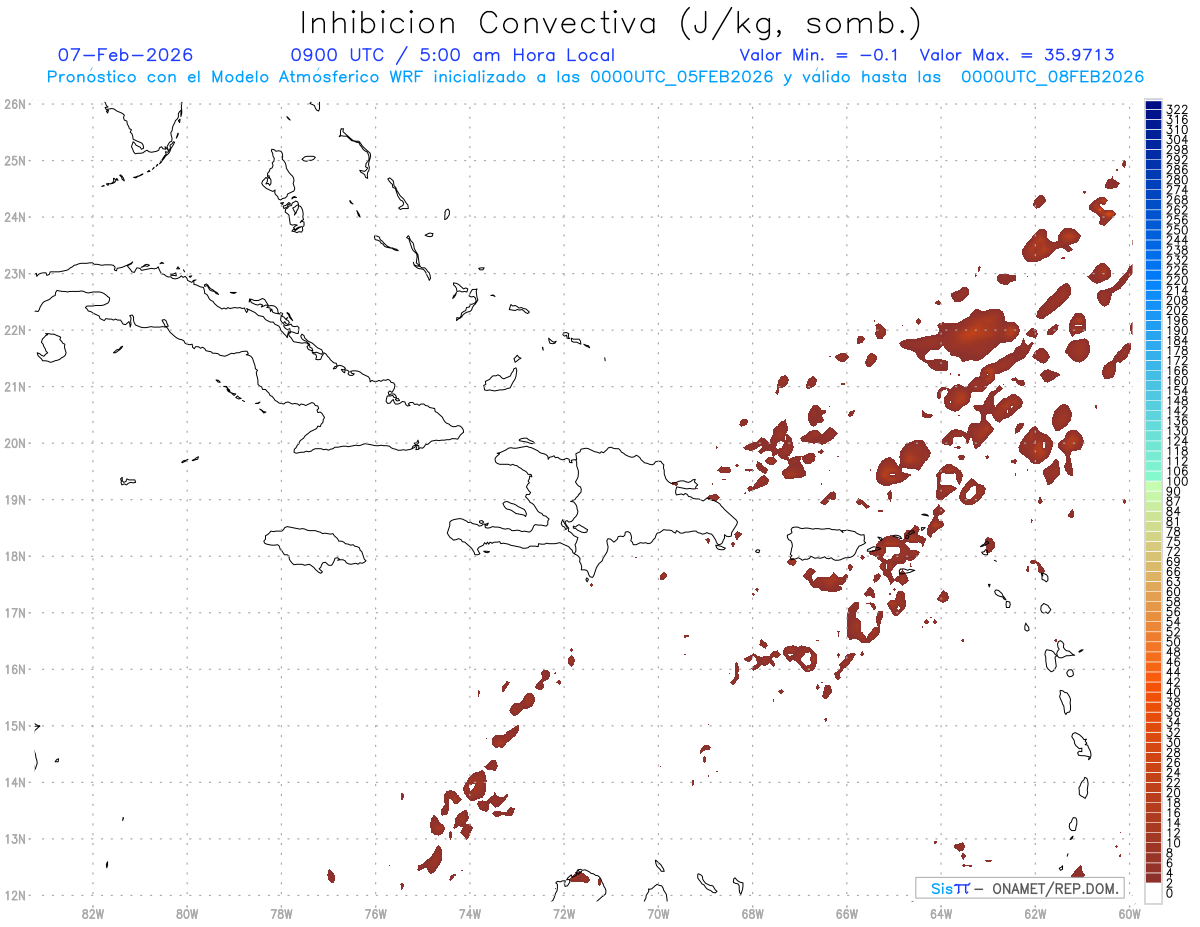
Task: Click the '23N' latitude label
Action: (x=14, y=273)
